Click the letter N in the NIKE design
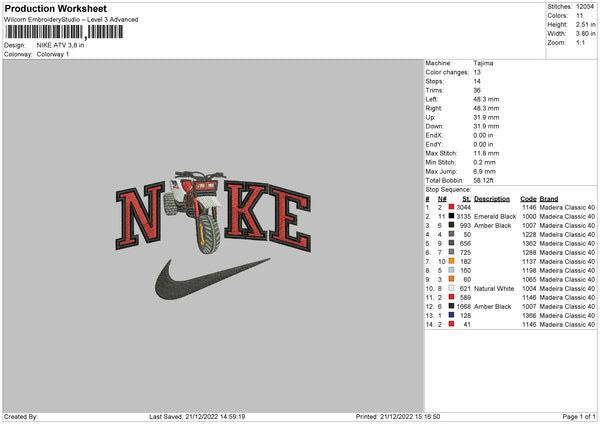 (140, 216)
